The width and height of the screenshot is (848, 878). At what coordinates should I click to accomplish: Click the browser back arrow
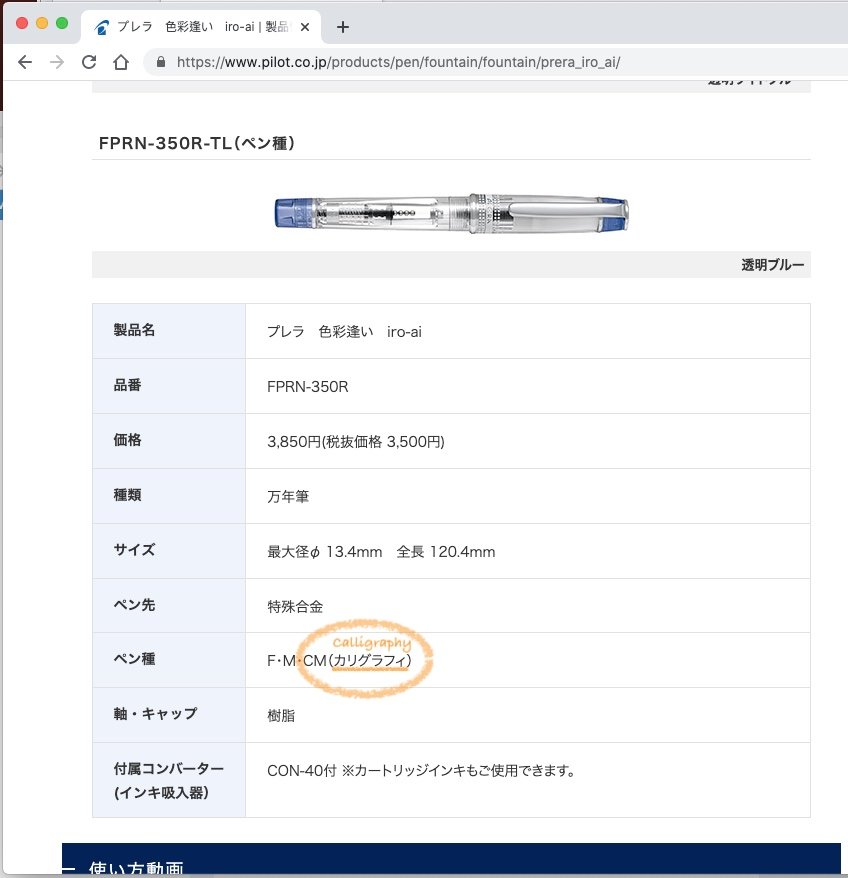pyautogui.click(x=25, y=62)
